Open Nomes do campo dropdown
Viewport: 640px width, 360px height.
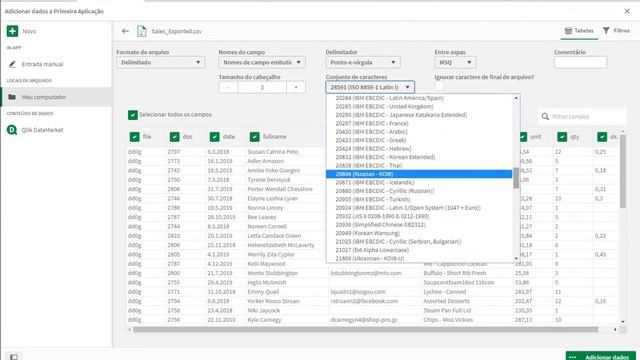[x=262, y=62]
